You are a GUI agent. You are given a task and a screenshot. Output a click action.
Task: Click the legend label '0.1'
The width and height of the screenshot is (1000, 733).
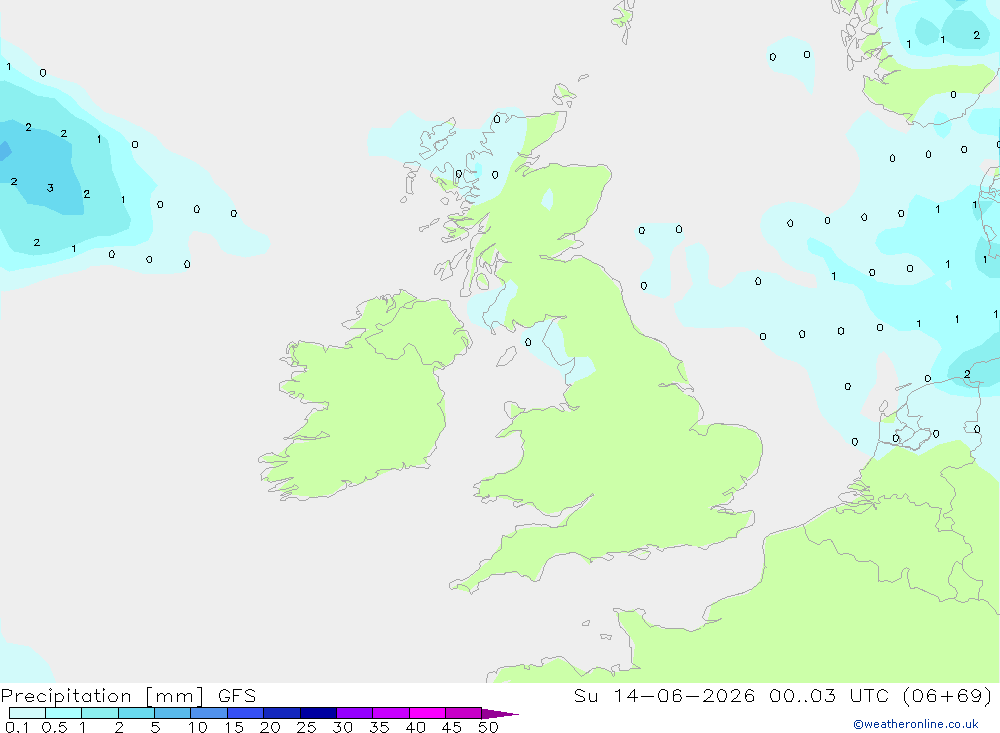[17, 727]
